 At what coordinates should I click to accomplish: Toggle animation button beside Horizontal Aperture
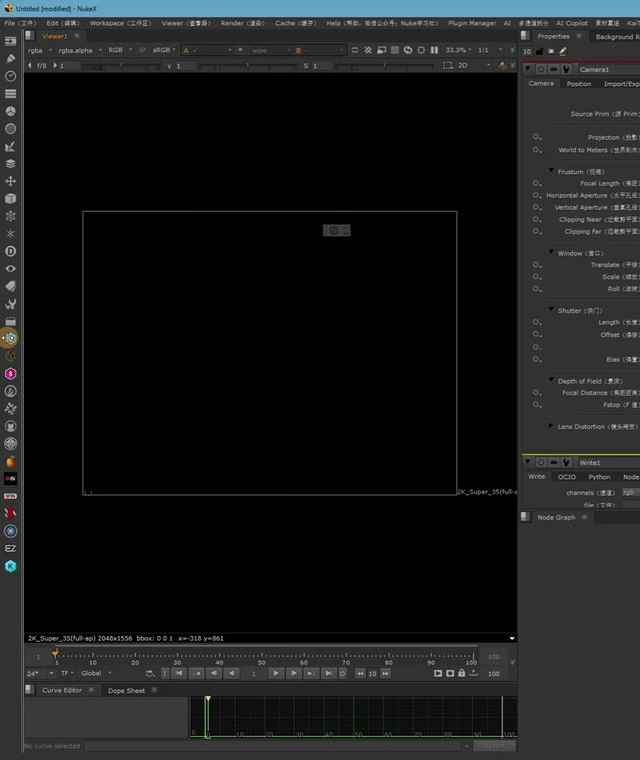(x=537, y=195)
